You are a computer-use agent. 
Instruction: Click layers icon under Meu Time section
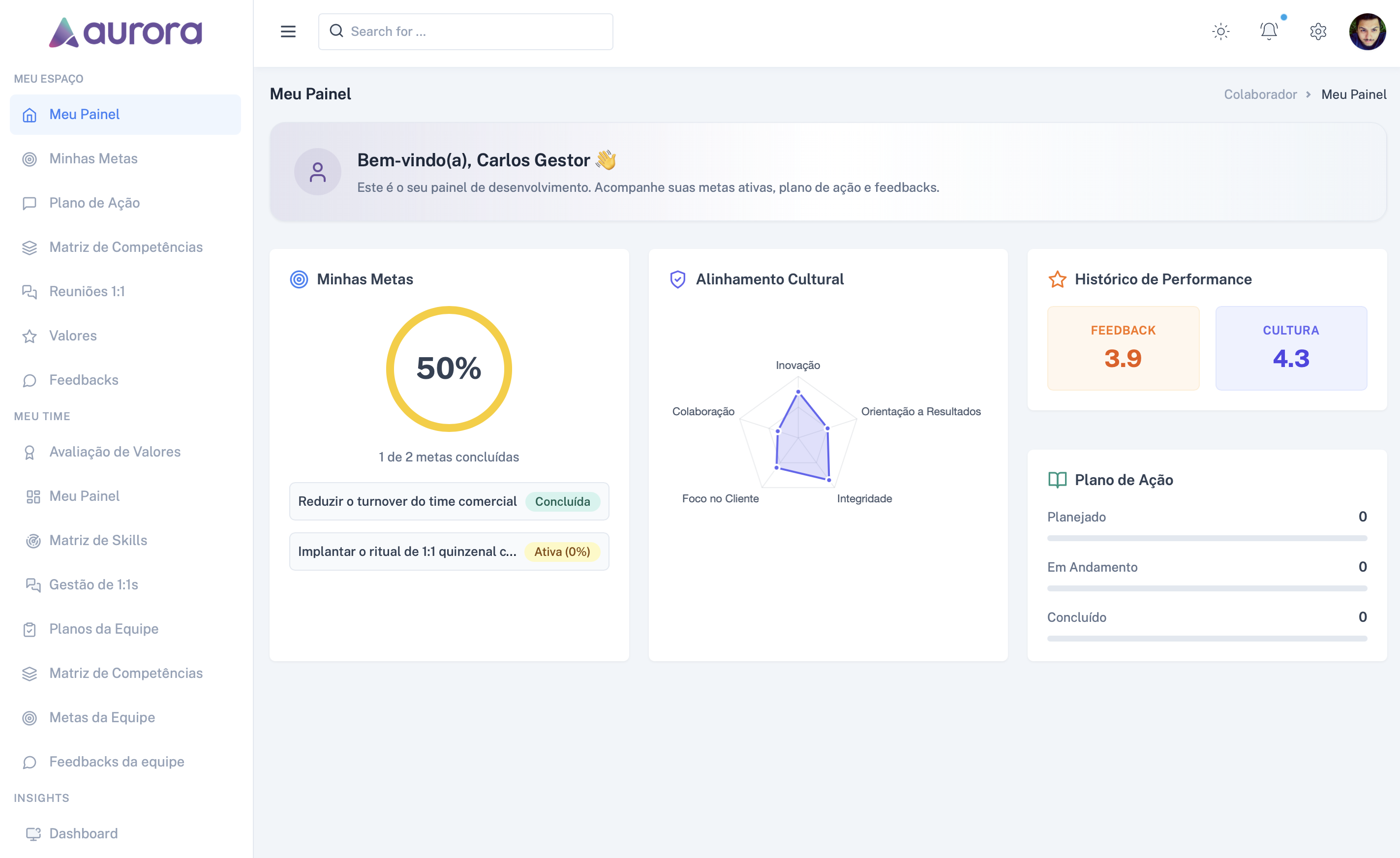click(x=30, y=674)
